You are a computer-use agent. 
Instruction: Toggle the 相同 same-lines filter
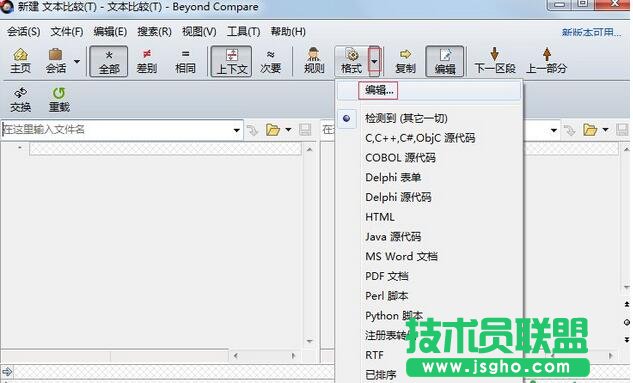coord(185,61)
